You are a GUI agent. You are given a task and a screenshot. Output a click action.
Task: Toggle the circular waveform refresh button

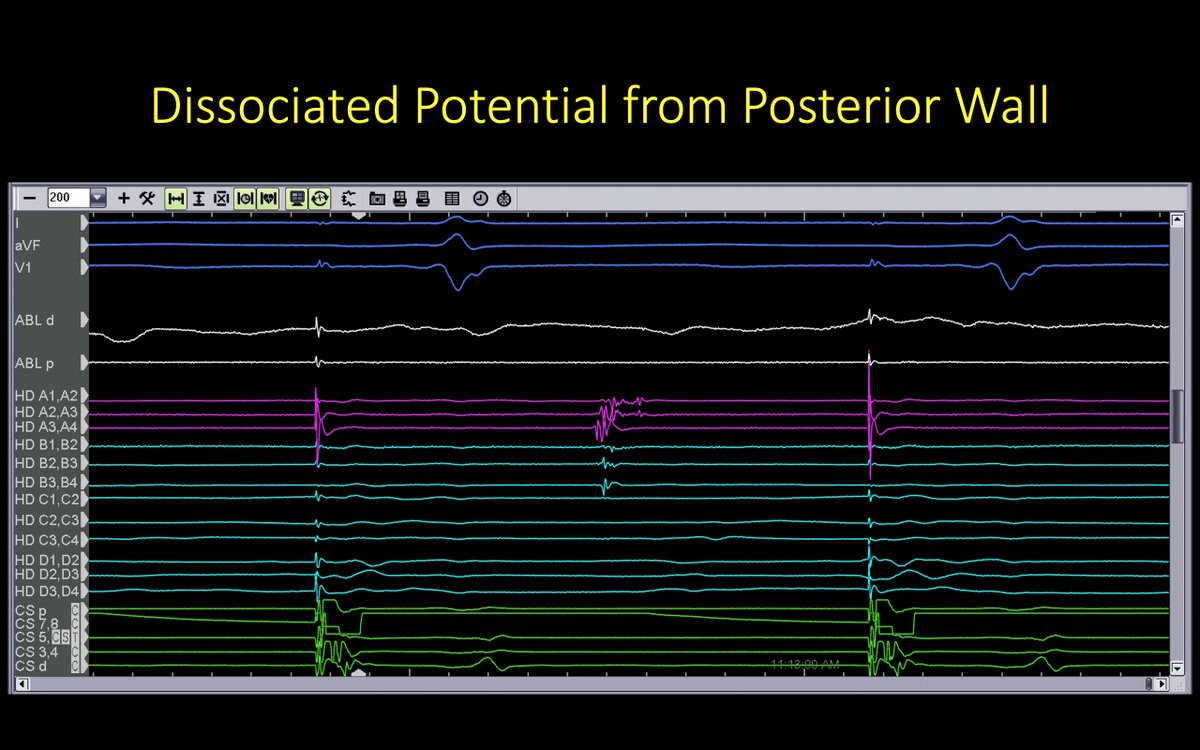(320, 198)
